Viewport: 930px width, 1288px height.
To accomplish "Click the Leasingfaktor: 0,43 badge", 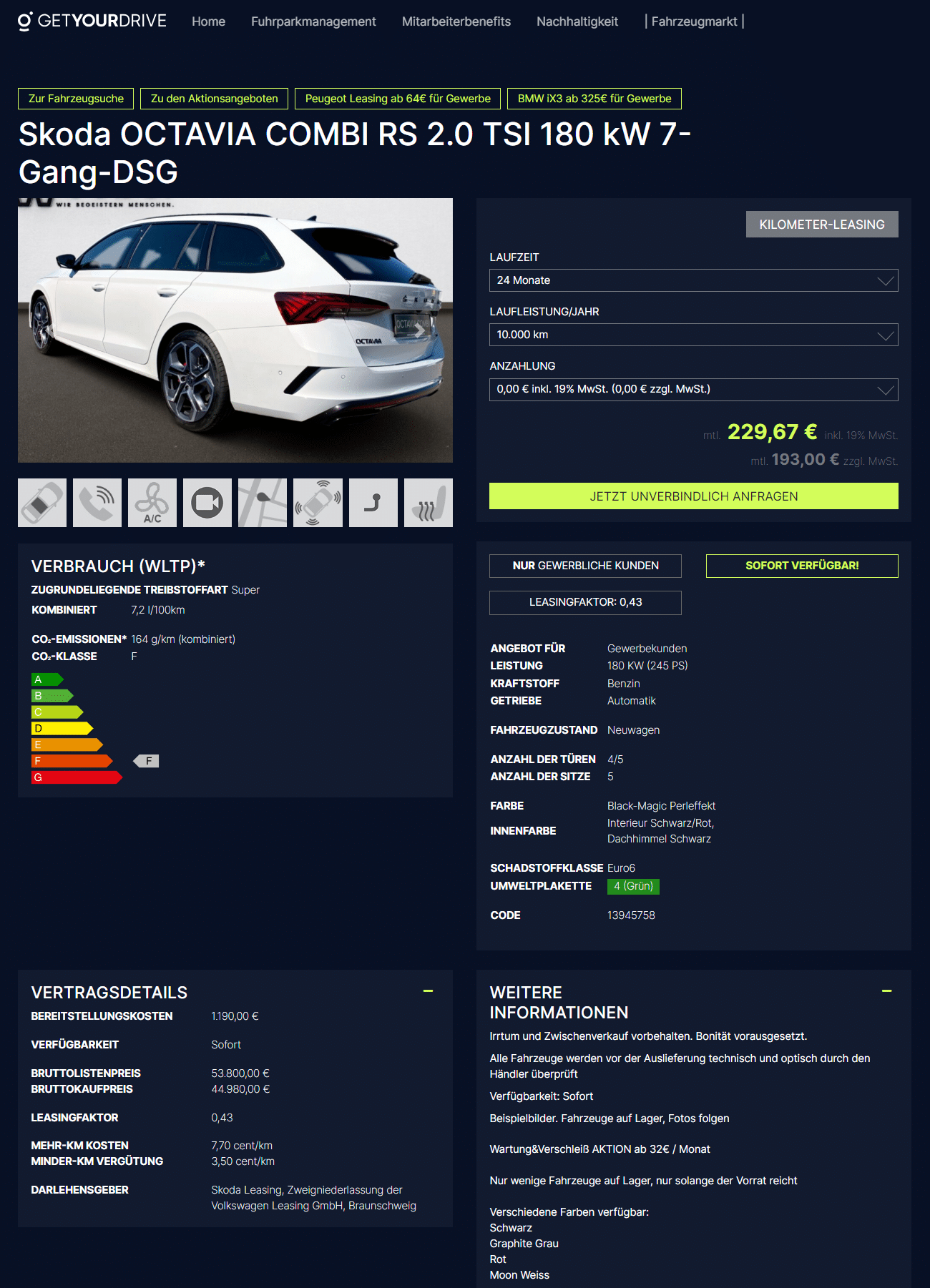I will (585, 602).
